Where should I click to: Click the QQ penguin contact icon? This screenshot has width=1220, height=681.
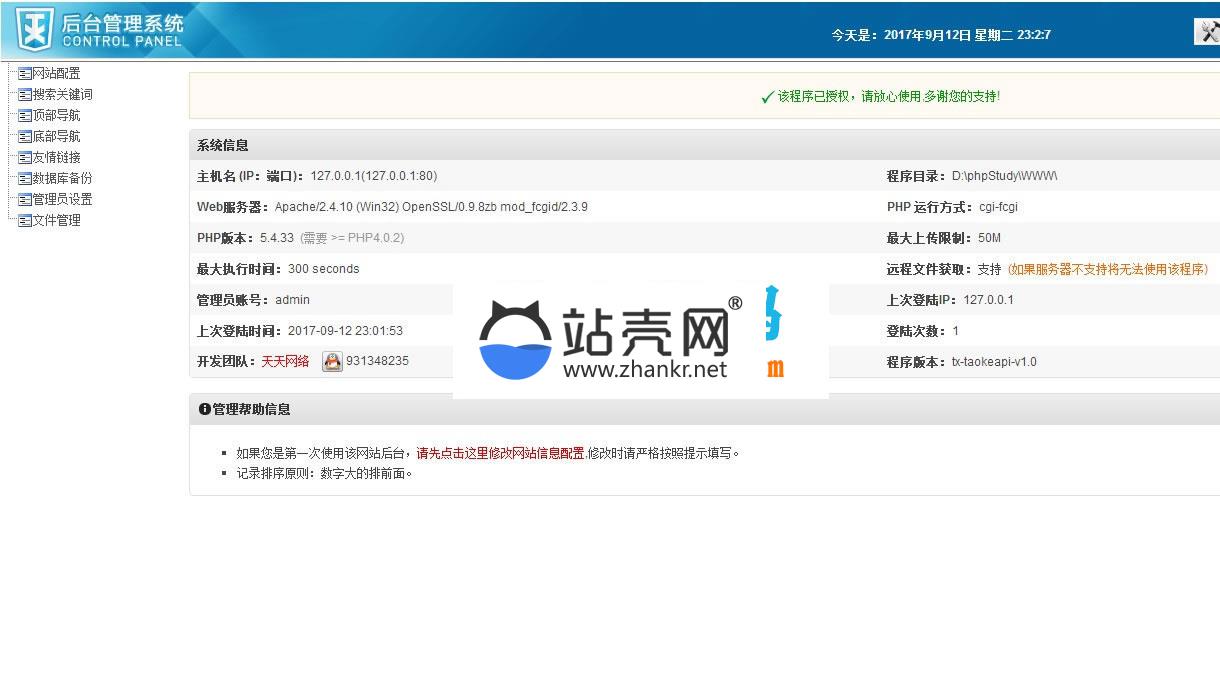[x=332, y=362]
